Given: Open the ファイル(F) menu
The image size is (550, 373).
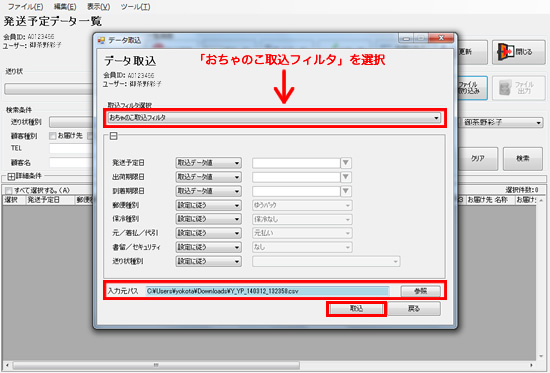Looking at the screenshot, I should 25,6.
